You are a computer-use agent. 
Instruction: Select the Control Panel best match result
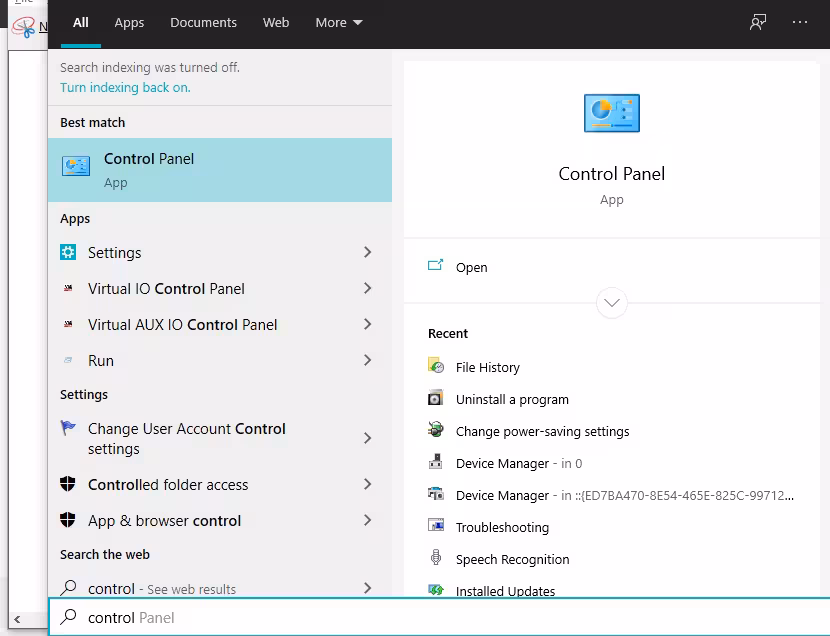pos(220,170)
